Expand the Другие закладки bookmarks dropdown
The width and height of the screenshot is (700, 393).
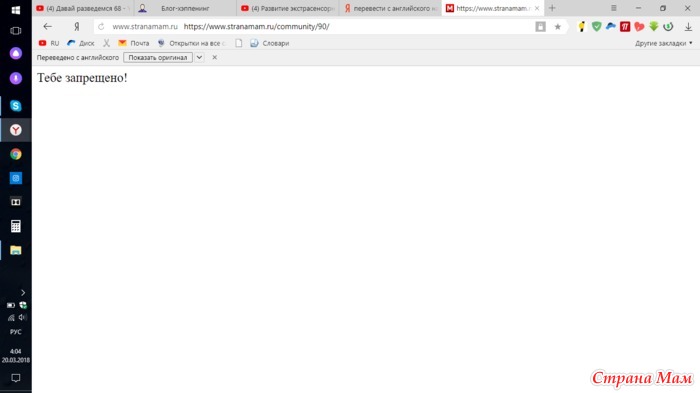click(x=663, y=43)
